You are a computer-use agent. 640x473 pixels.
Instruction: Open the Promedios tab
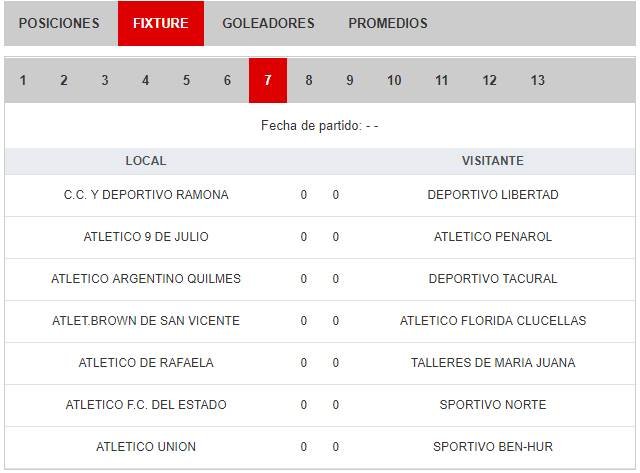(x=388, y=23)
